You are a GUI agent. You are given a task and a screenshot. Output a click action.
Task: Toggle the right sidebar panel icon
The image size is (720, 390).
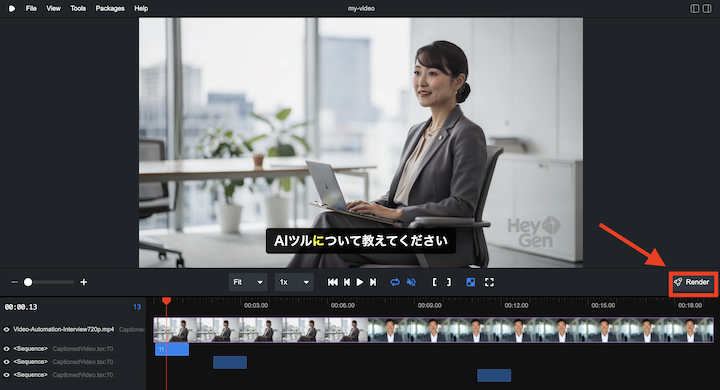tap(707, 8)
